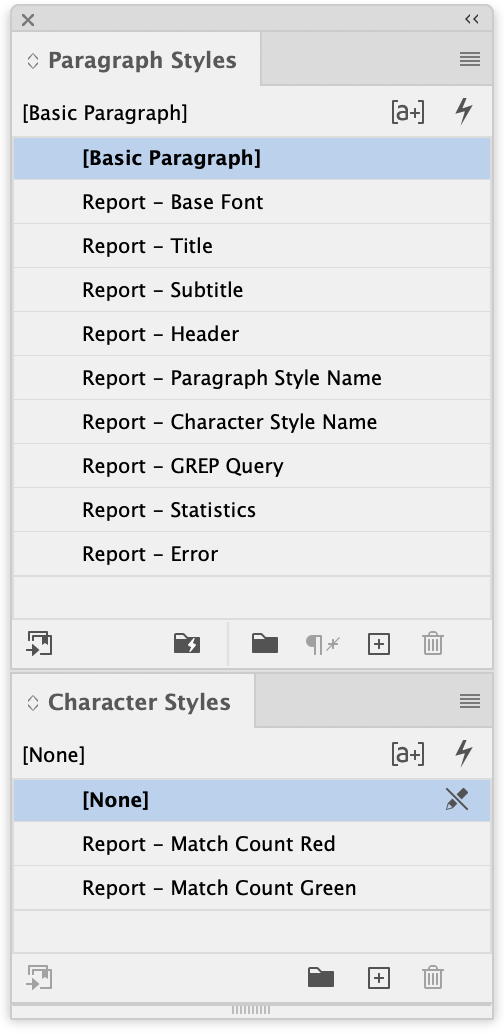Collapse the panel using double-chevron arrows
The image size is (504, 1034).
pos(472,19)
